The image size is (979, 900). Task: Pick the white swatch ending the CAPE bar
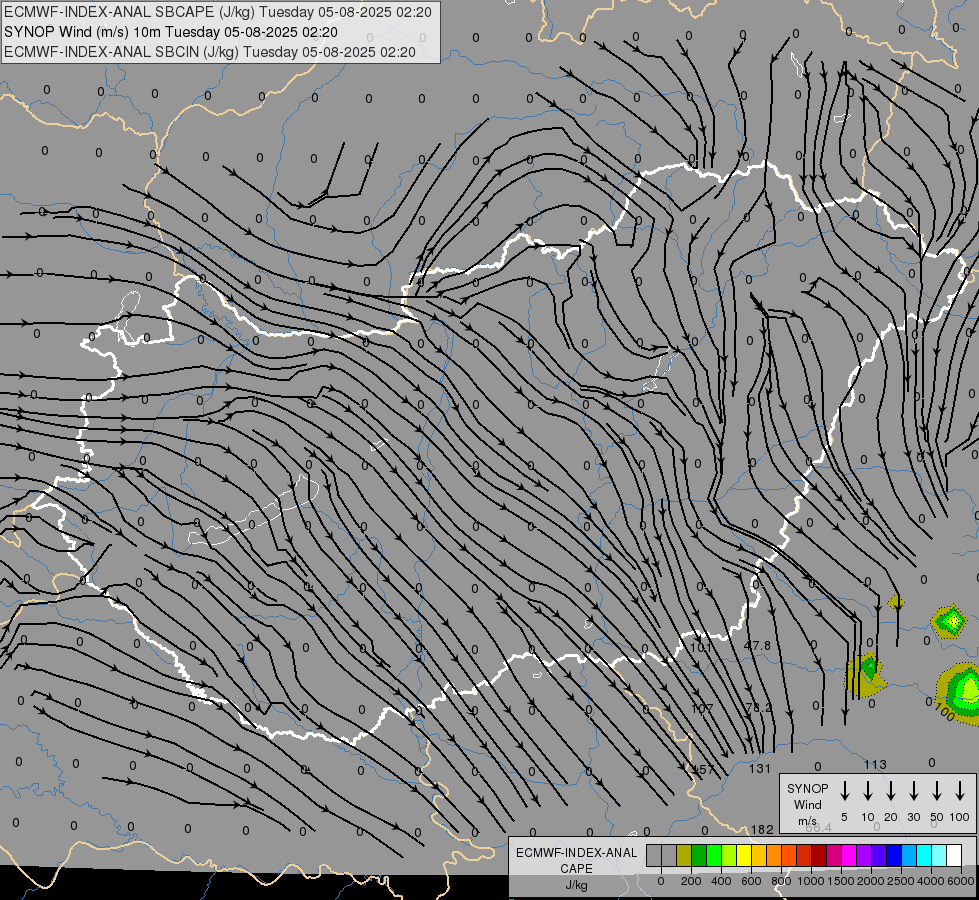[x=954, y=855]
